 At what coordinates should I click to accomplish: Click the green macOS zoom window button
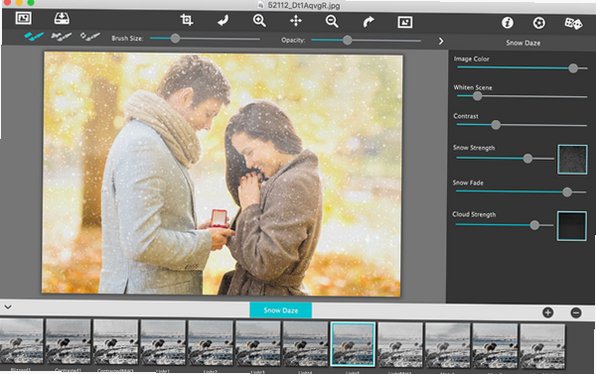pyautogui.click(x=31, y=2)
